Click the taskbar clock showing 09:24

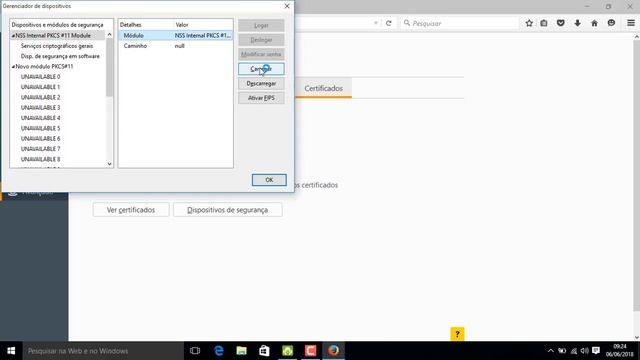coord(620,351)
